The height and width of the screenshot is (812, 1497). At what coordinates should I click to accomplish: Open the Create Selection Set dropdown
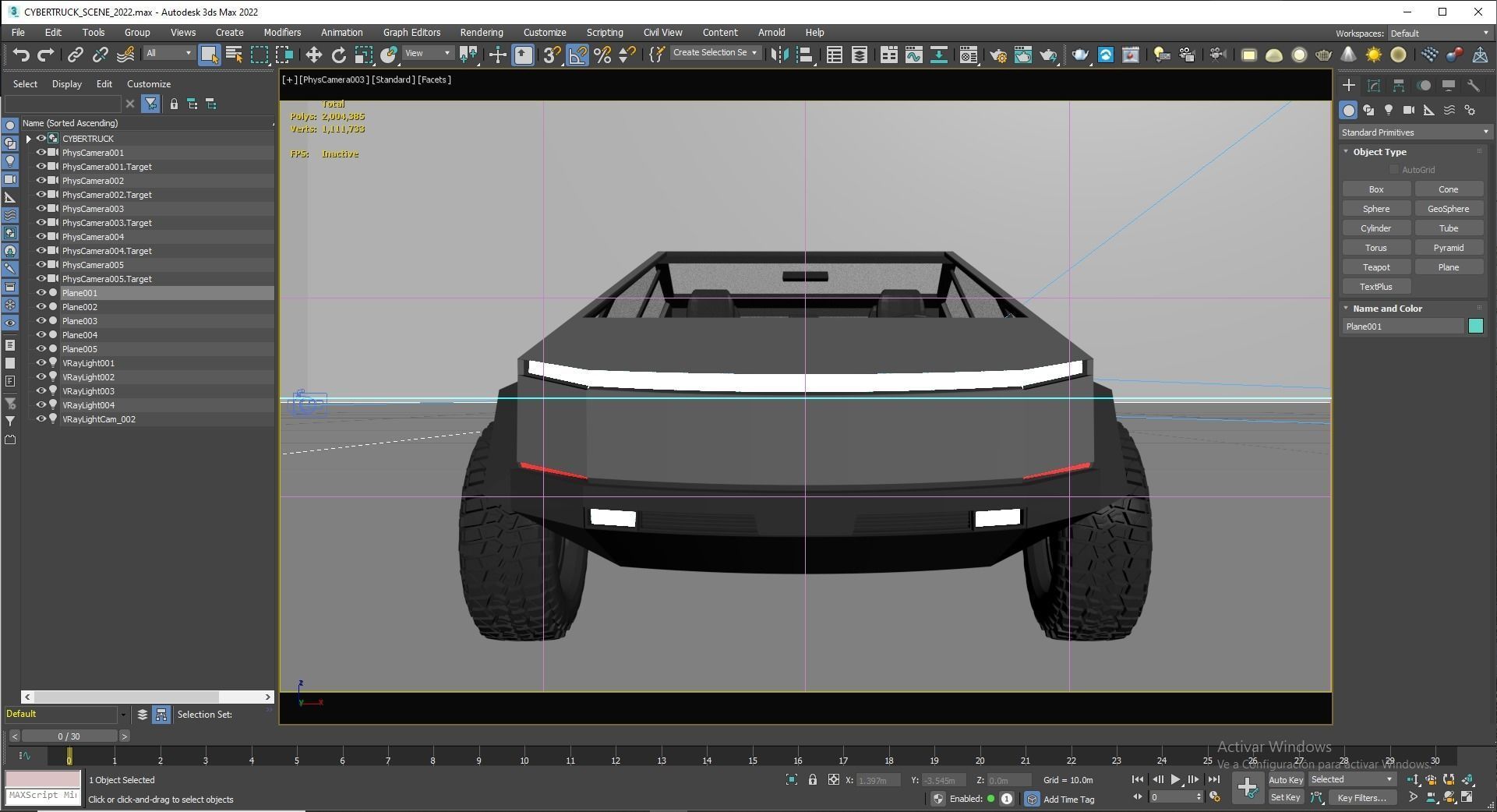tap(715, 53)
